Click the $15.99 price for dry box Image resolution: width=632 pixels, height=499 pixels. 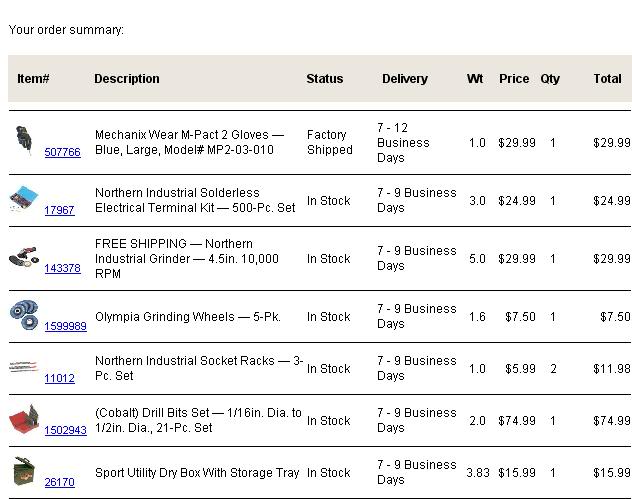tap(517, 473)
